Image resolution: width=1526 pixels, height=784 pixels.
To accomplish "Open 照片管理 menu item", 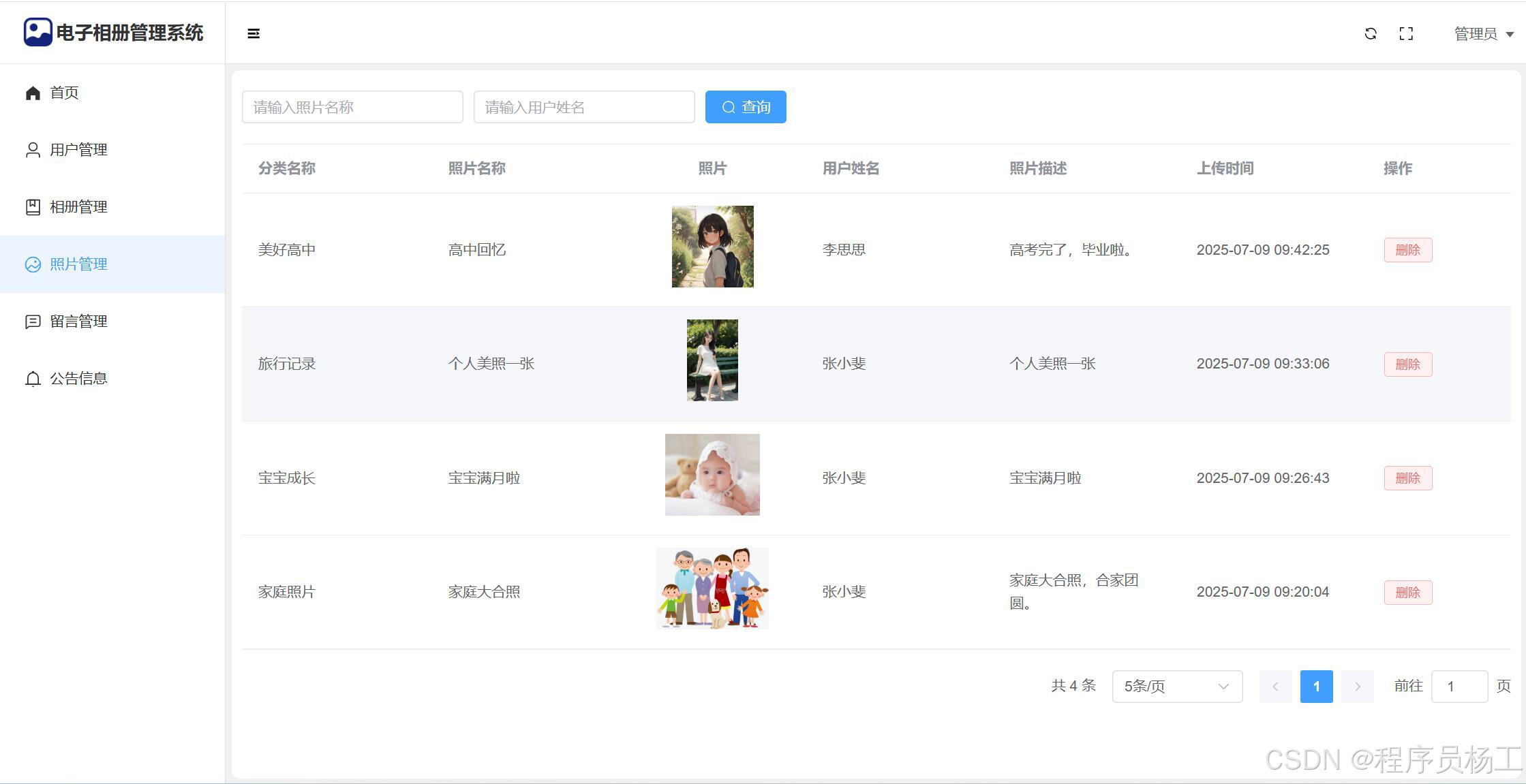I will [x=78, y=264].
